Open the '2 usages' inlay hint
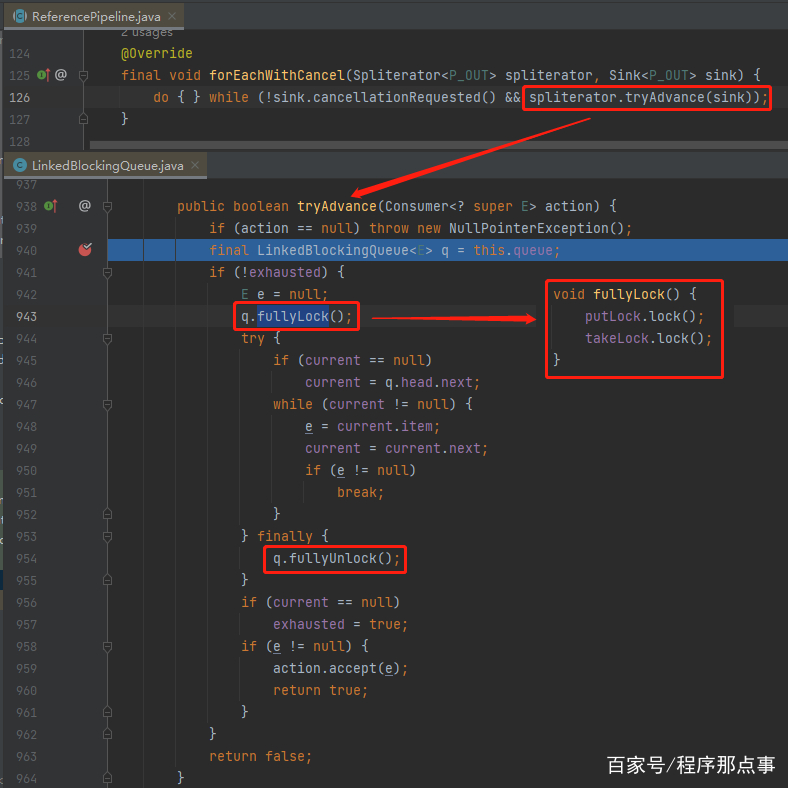Image resolution: width=788 pixels, height=788 pixels. [147, 33]
